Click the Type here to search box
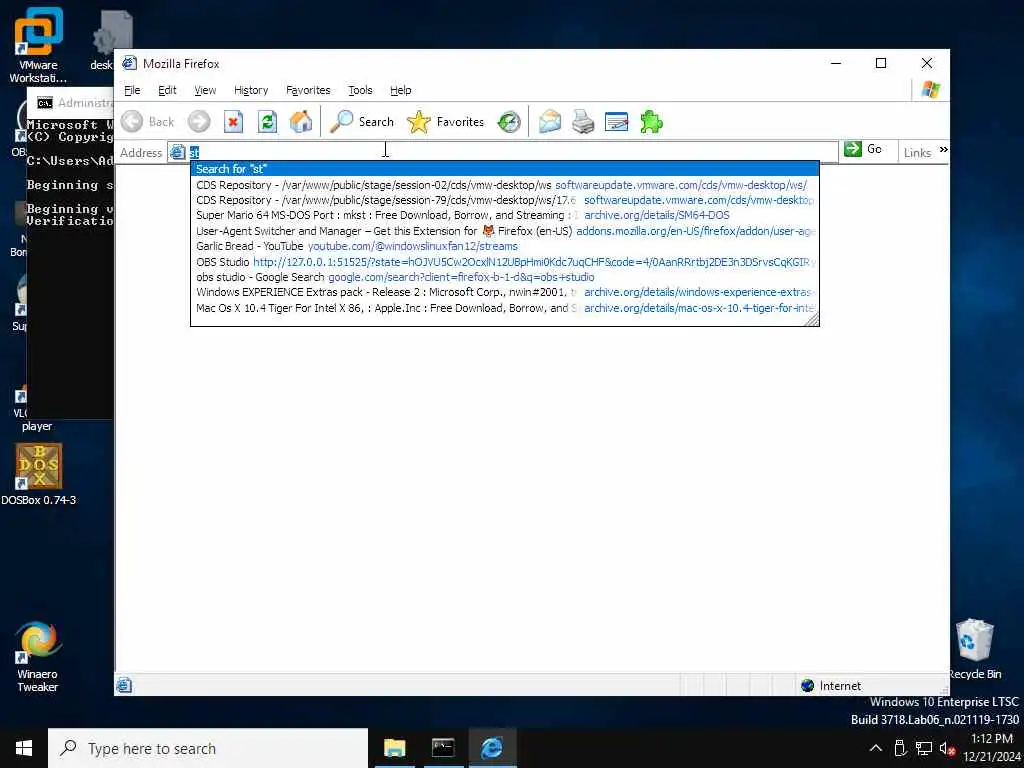This screenshot has width=1024, height=768. click(208, 748)
